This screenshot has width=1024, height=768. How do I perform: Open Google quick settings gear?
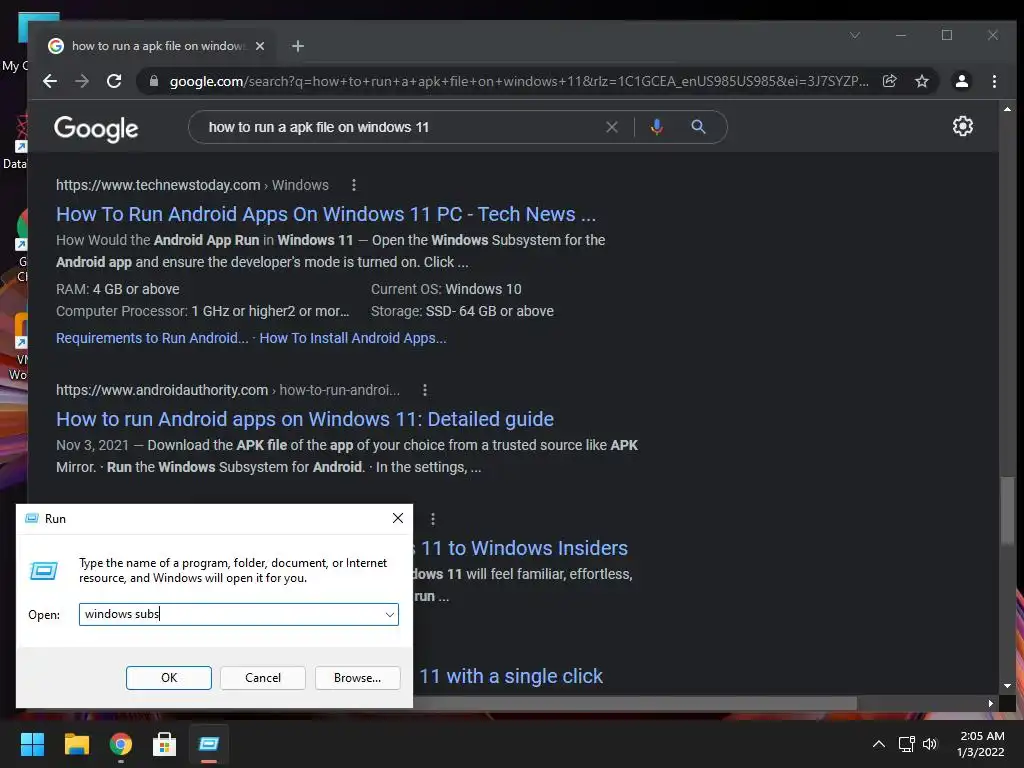[963, 126]
